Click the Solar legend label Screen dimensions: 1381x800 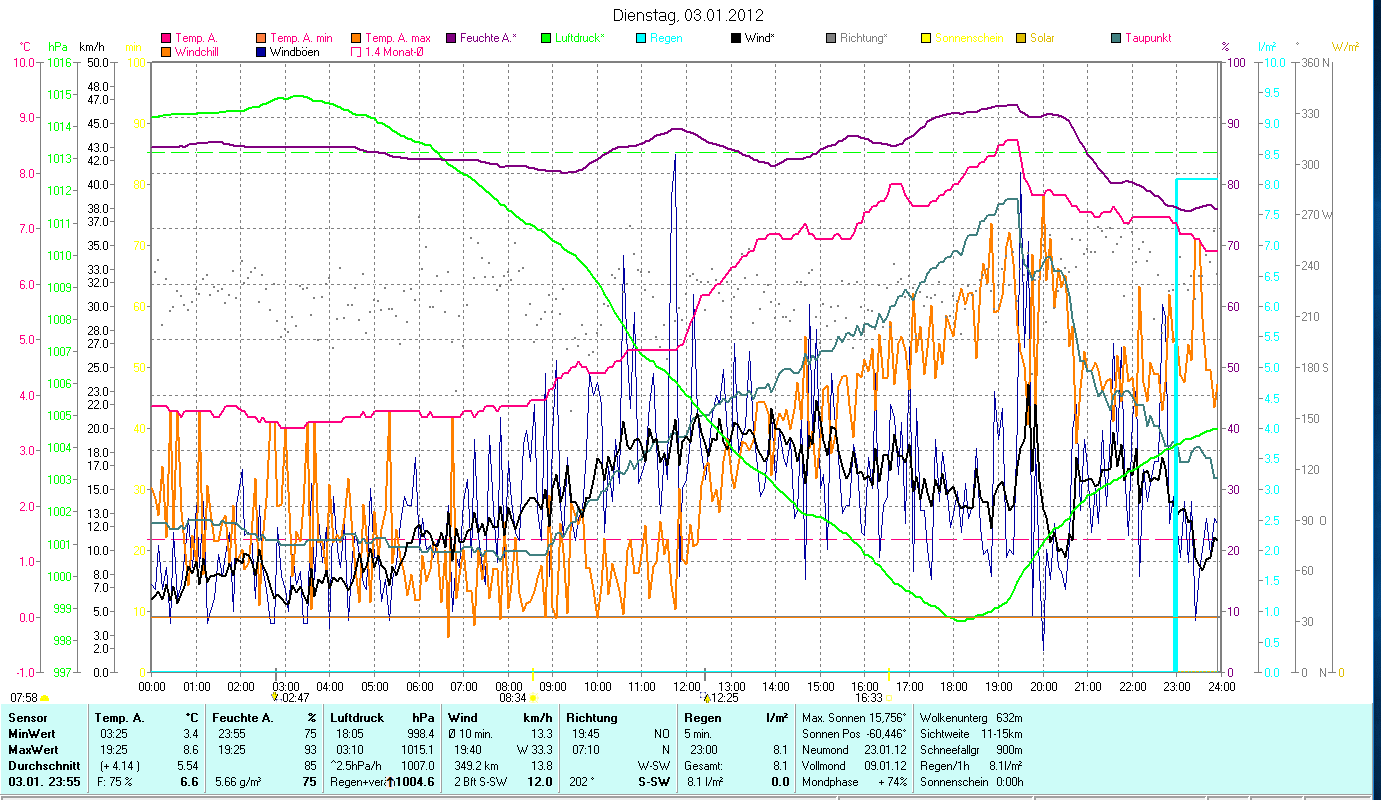tap(1041, 38)
